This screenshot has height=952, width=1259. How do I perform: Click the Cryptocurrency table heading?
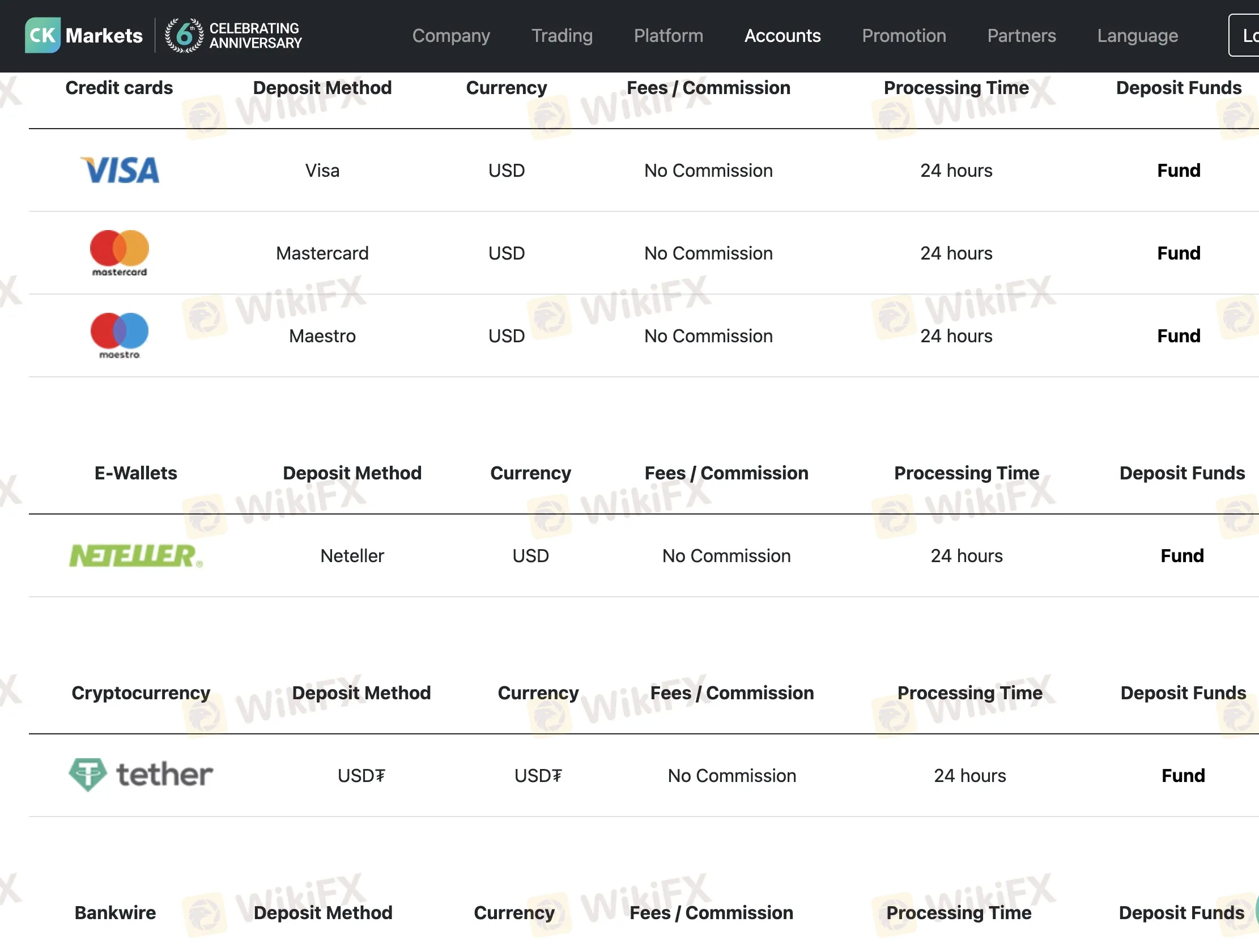point(141,693)
